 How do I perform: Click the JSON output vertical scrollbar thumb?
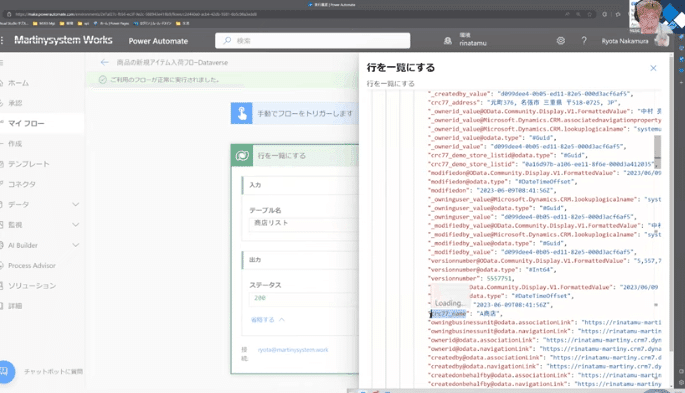(657, 152)
